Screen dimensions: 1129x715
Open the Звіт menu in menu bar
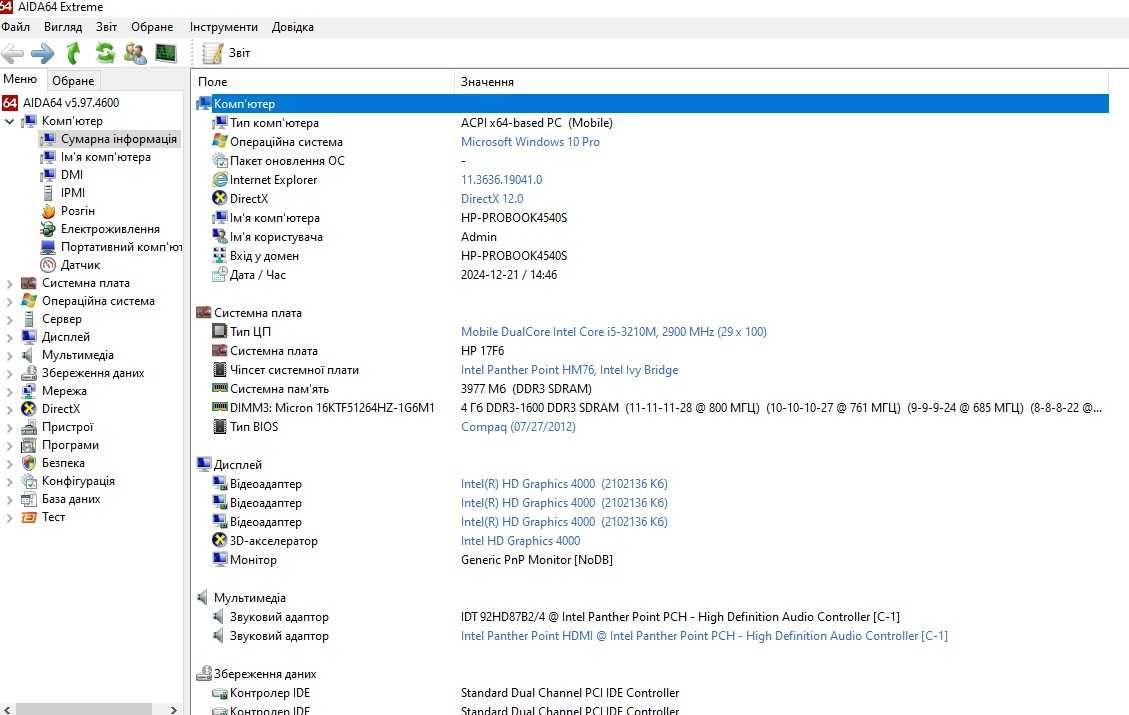[x=107, y=27]
